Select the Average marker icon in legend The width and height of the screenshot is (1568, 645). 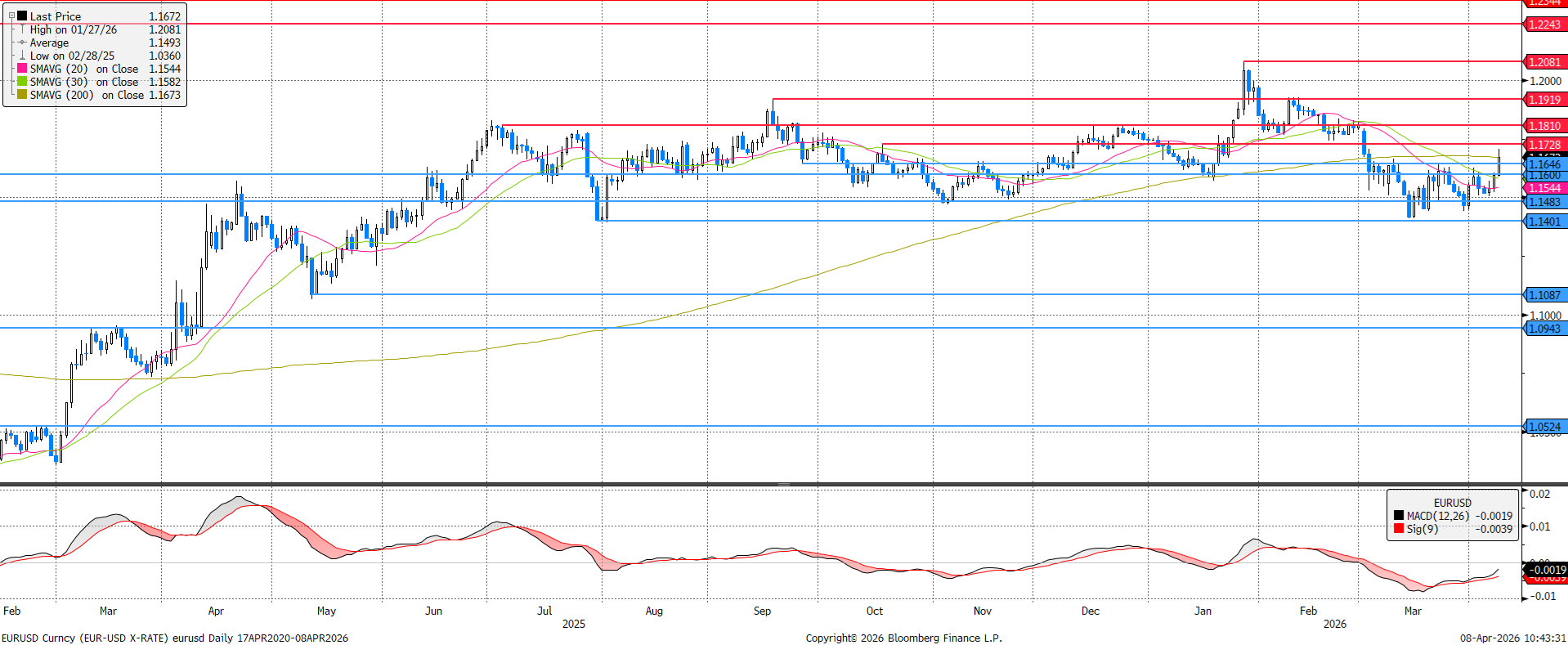click(x=22, y=43)
